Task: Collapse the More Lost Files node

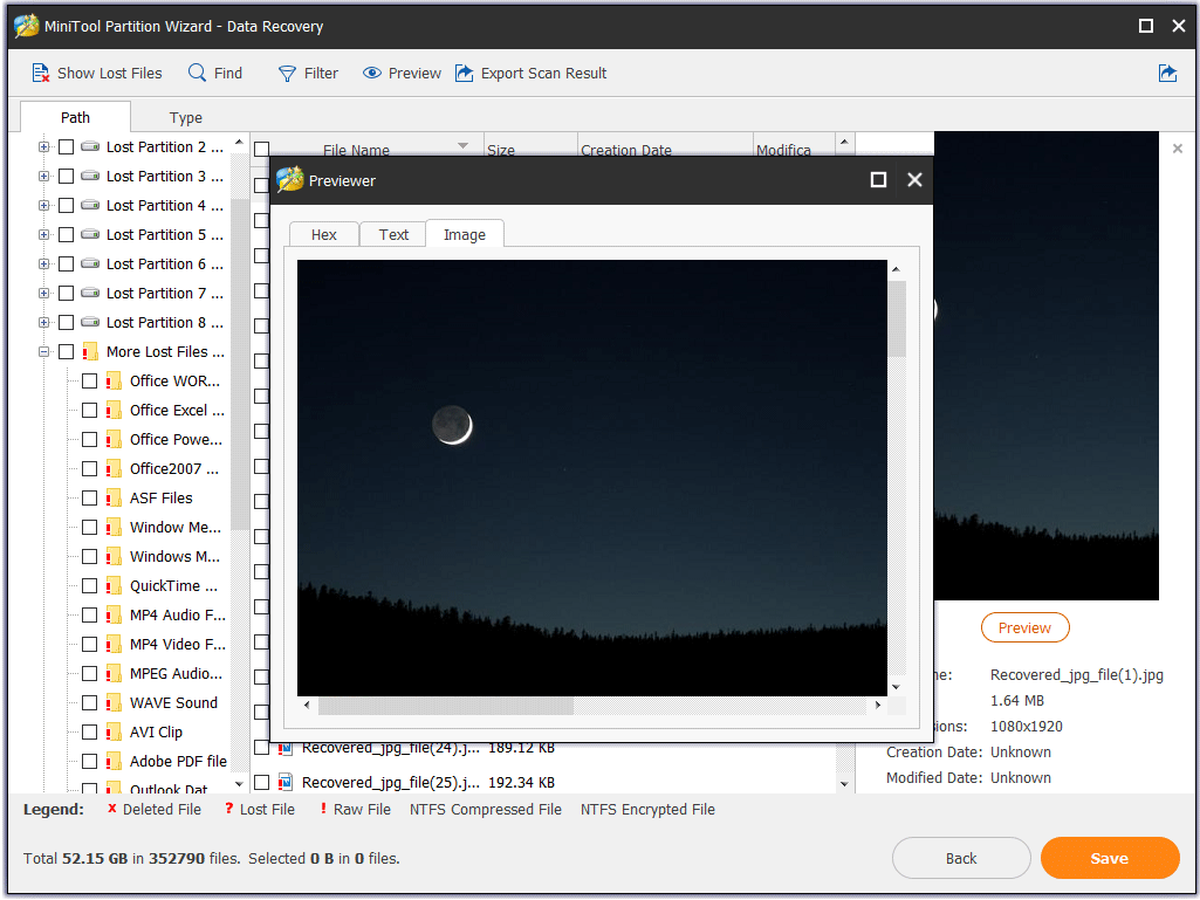Action: (43, 352)
